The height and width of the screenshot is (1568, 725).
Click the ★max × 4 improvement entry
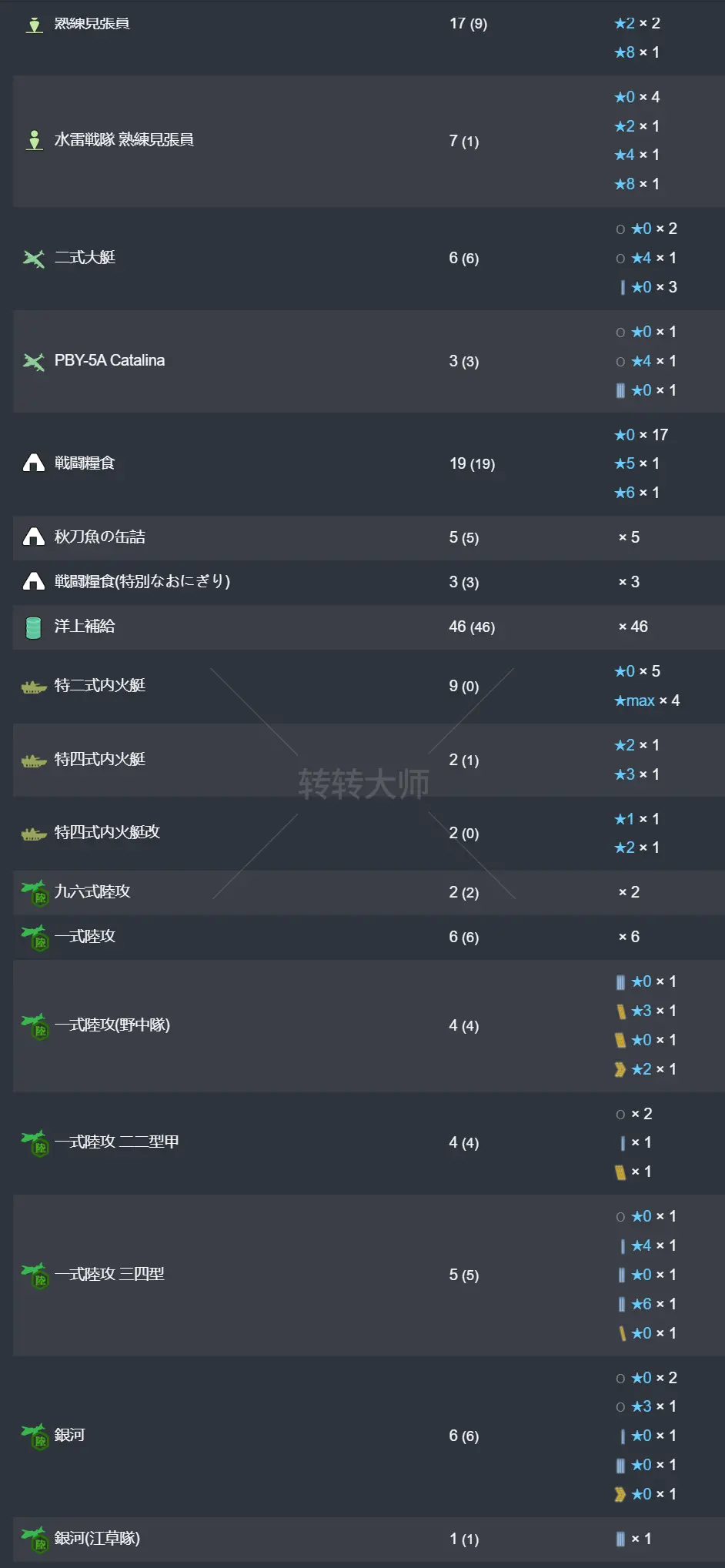[646, 700]
